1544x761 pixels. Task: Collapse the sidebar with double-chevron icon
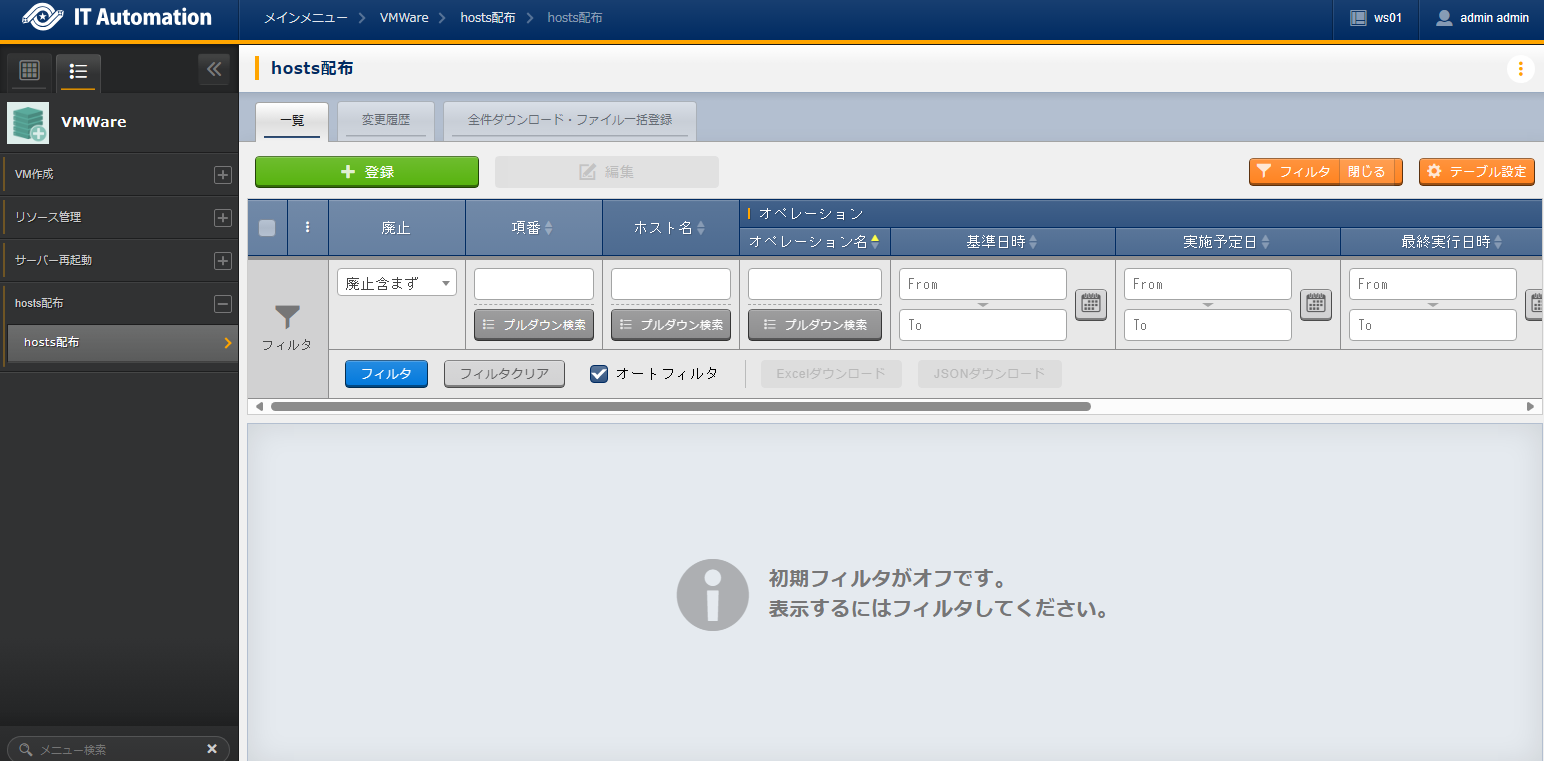[x=213, y=70]
